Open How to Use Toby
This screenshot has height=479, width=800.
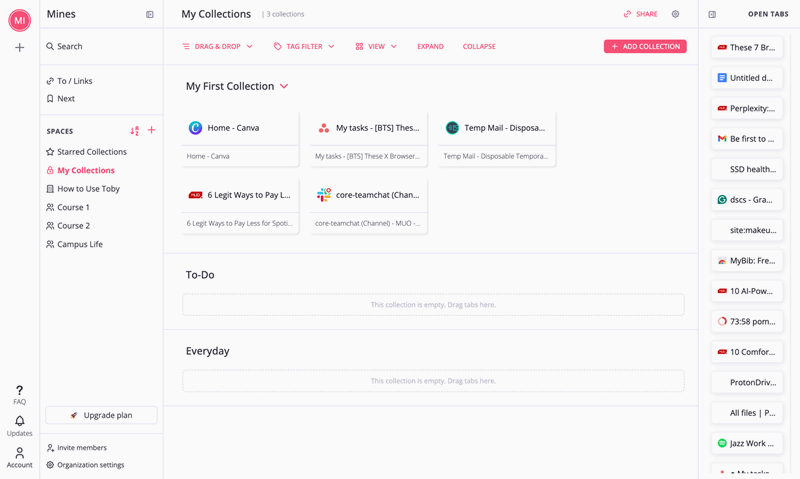(x=83, y=189)
